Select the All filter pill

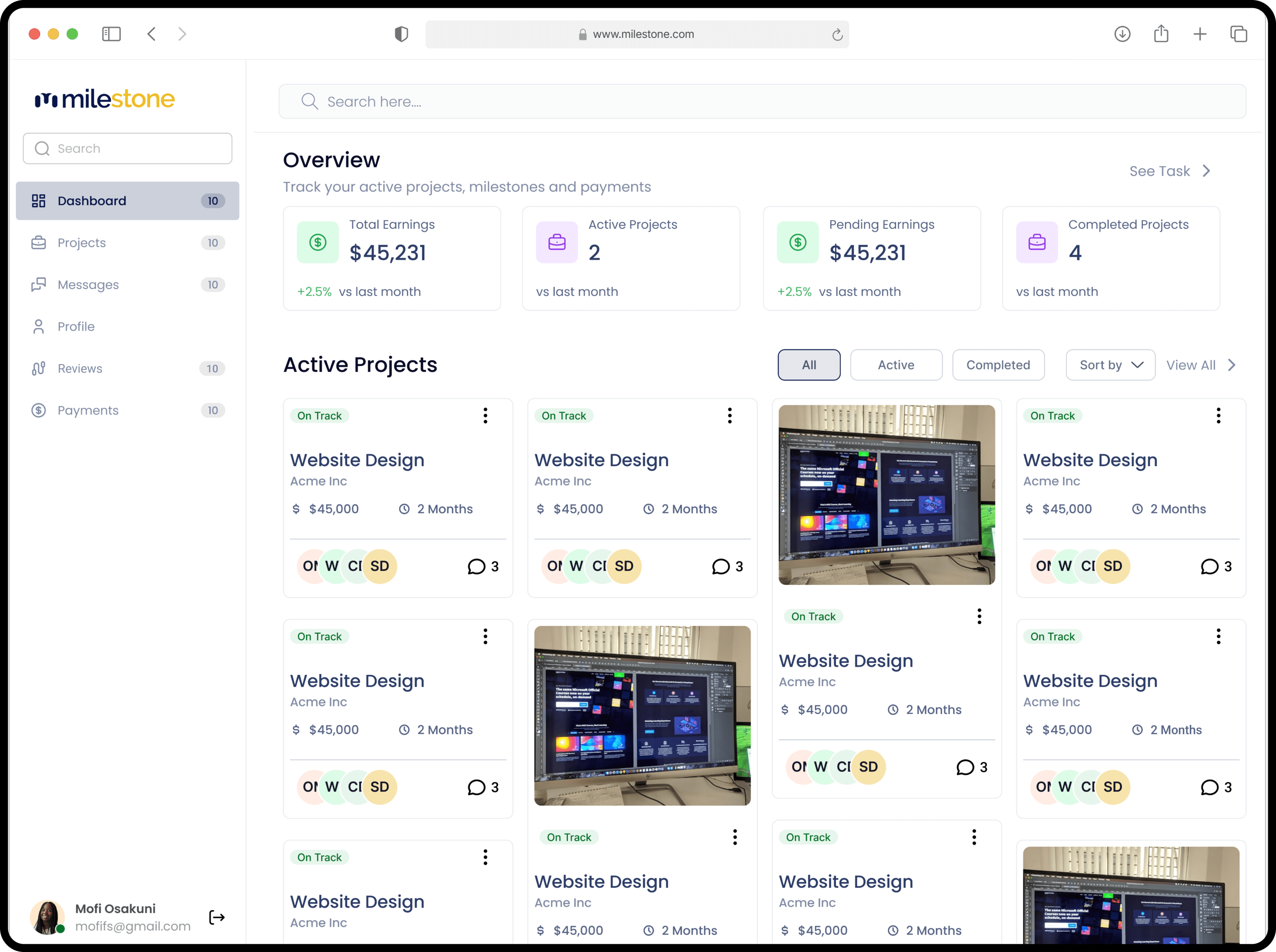(809, 365)
